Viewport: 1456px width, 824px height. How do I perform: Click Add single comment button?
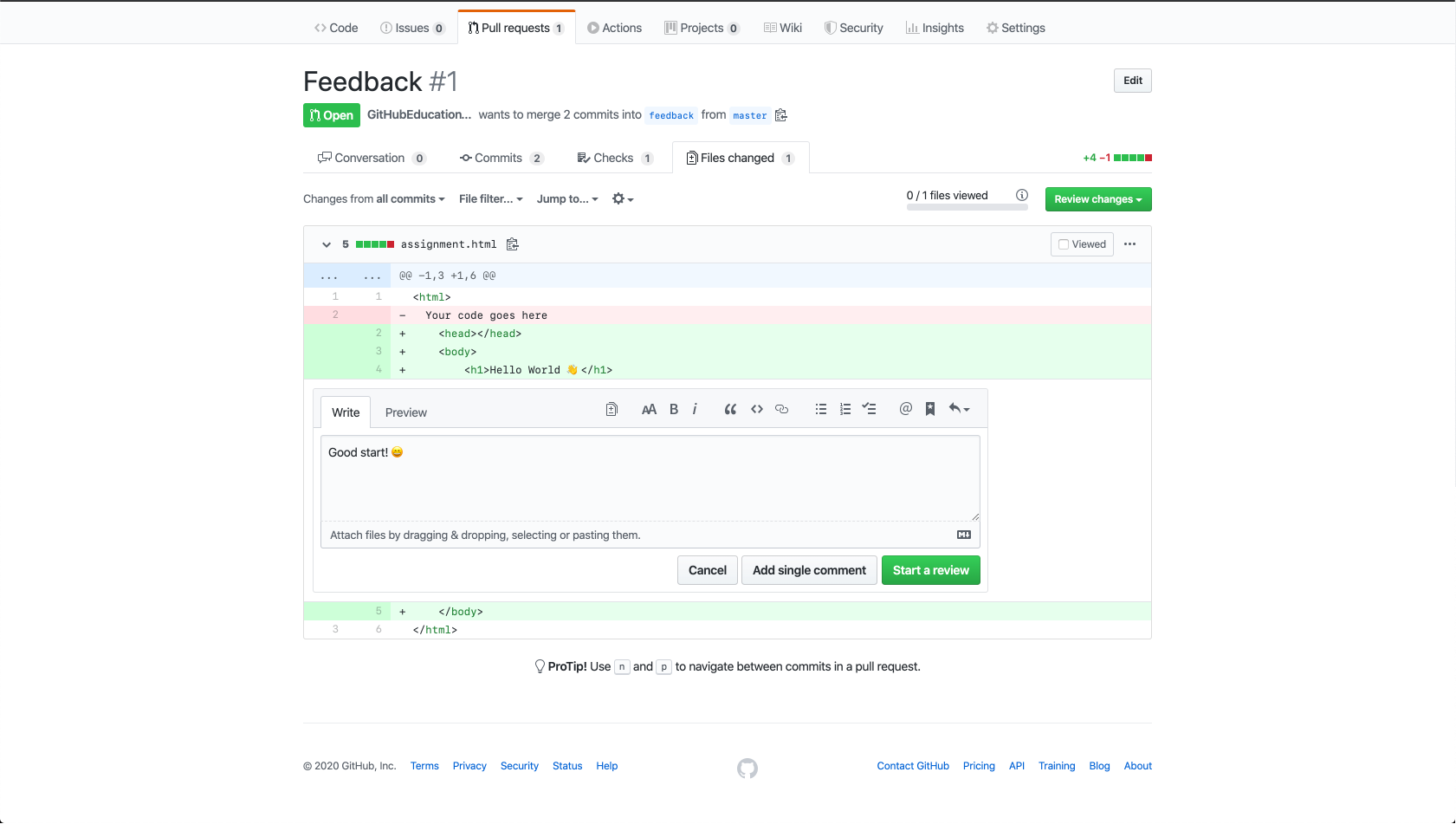[809, 570]
